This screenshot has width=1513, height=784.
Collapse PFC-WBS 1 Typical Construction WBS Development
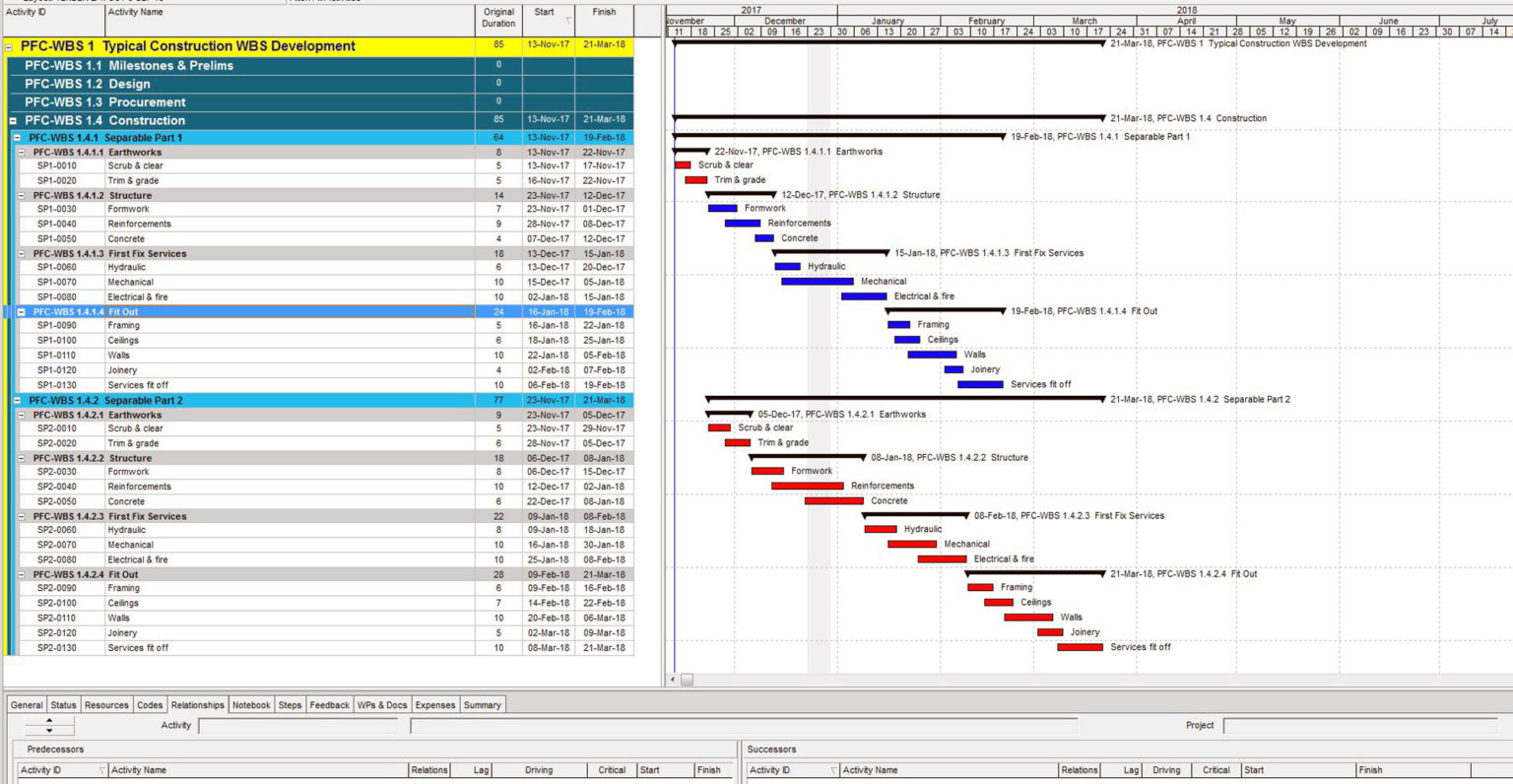point(10,46)
